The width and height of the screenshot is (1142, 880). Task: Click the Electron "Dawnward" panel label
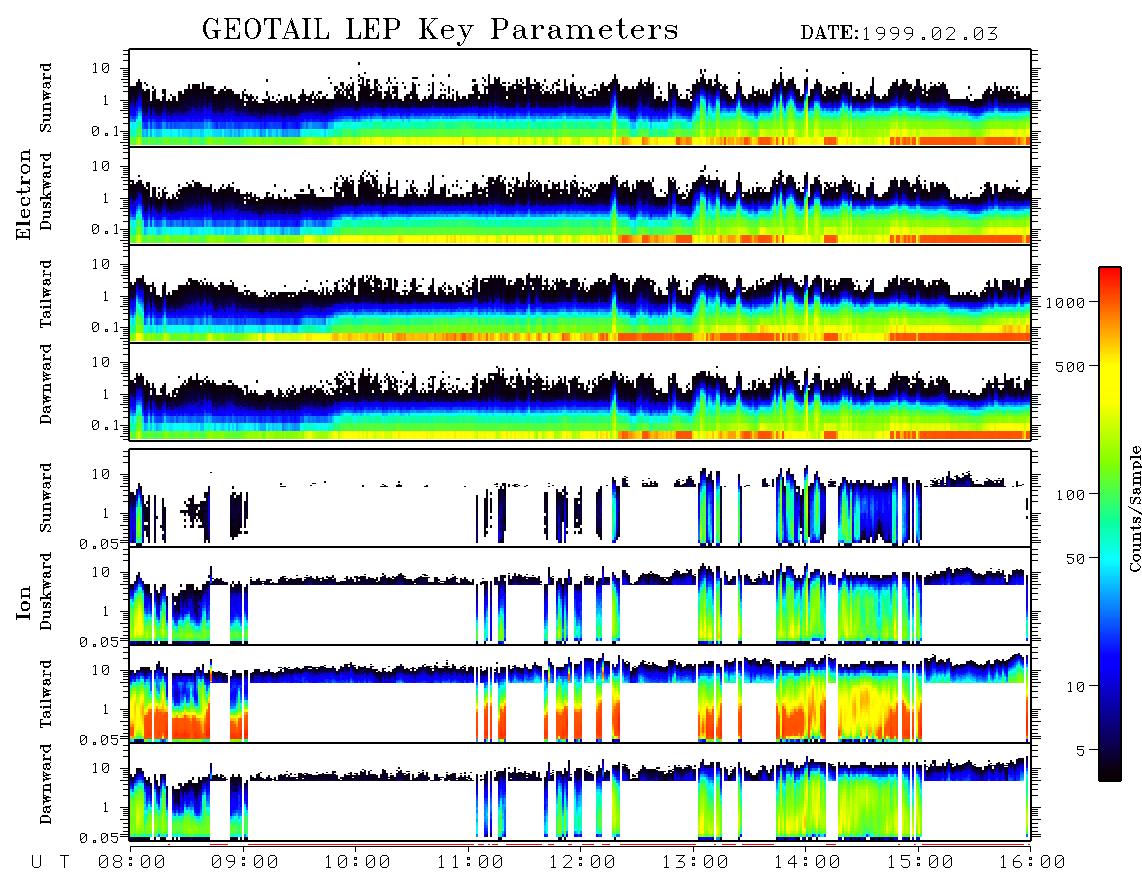pyautogui.click(x=46, y=385)
